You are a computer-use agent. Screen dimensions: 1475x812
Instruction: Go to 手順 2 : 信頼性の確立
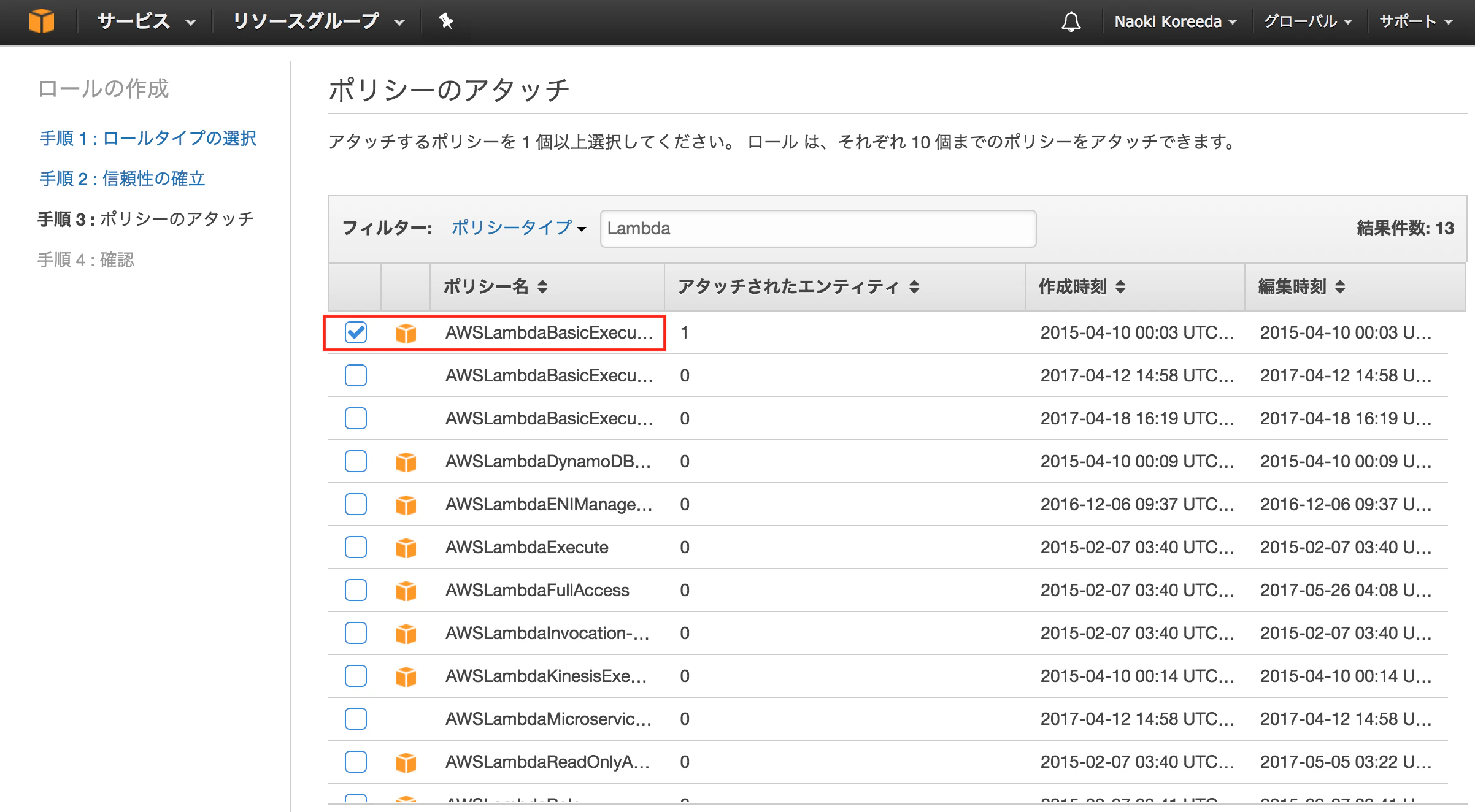pos(122,178)
